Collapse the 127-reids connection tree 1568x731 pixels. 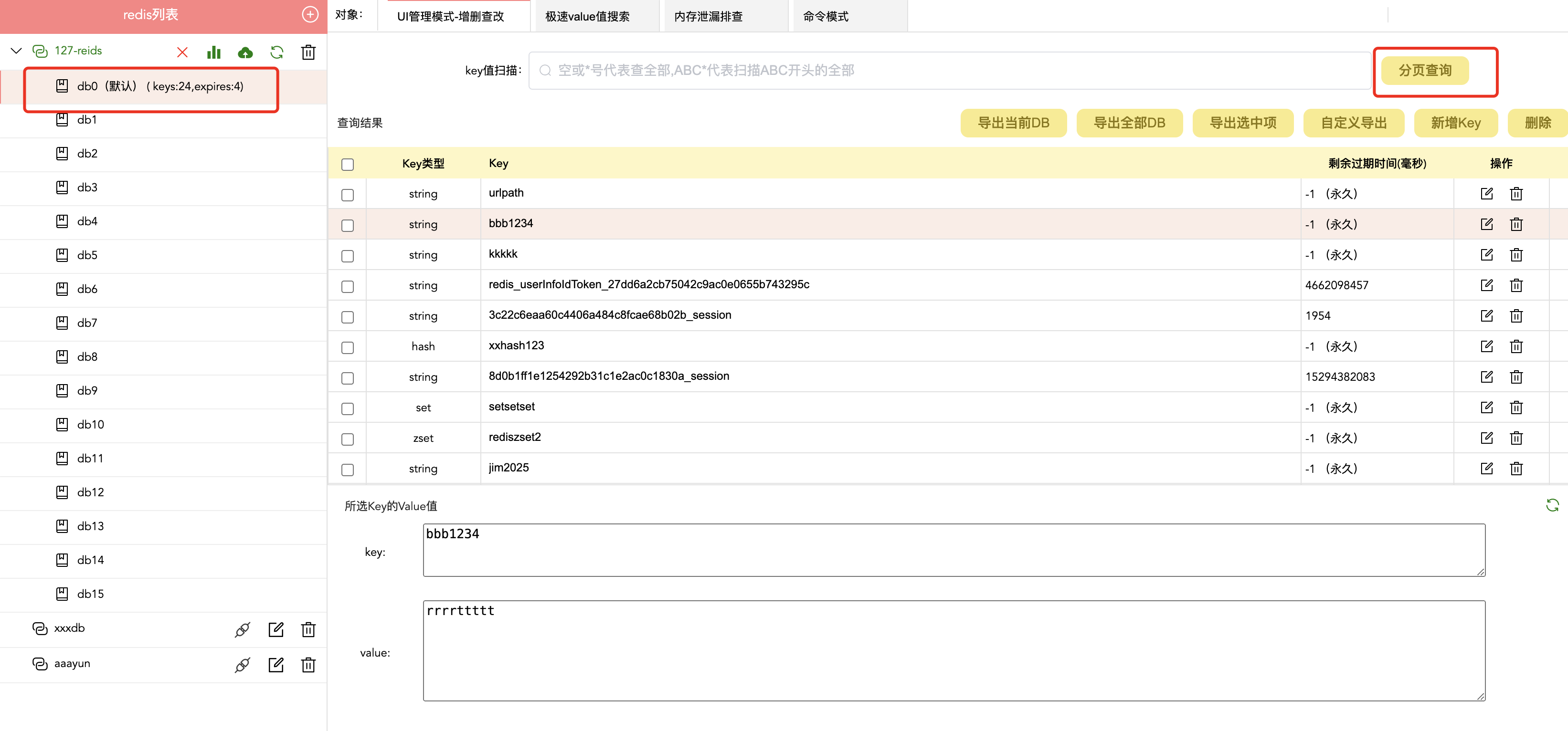16,51
